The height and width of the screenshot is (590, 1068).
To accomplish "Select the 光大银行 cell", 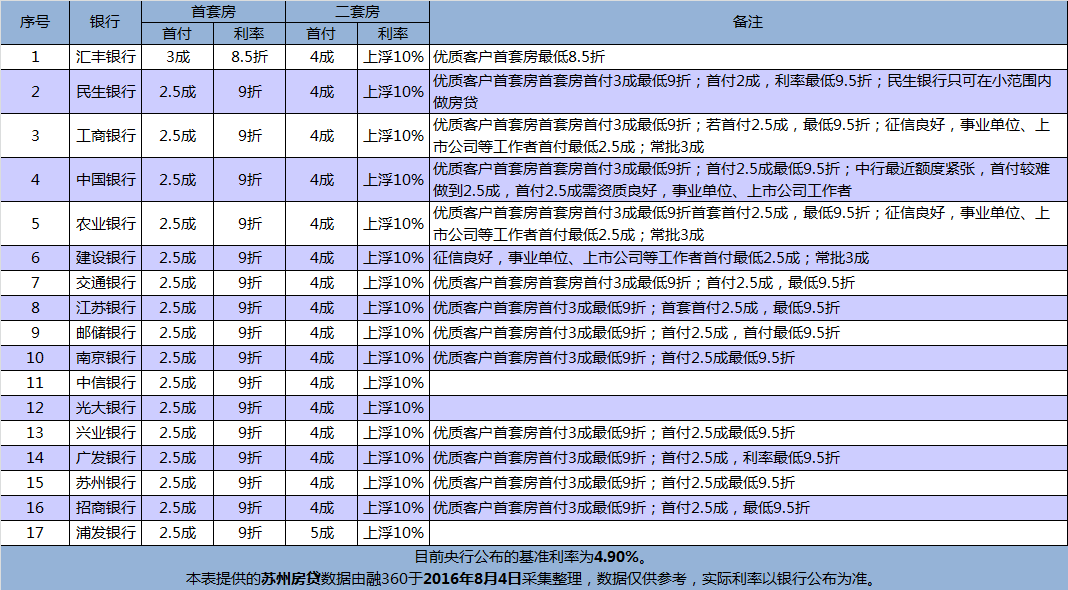I will point(106,407).
